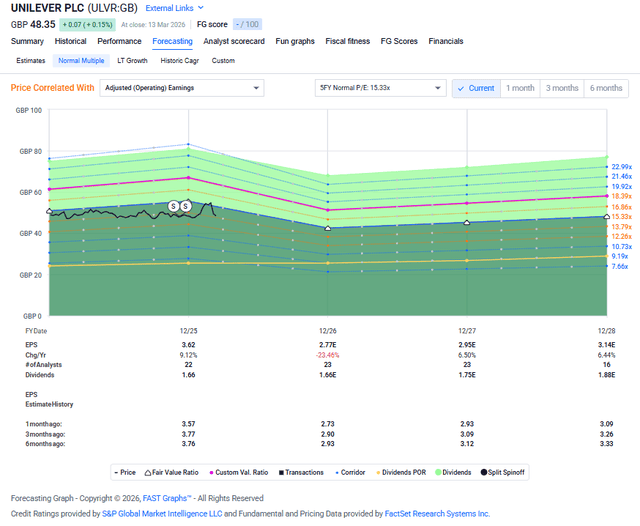Choose the LT Growth sub-tab

tap(132, 60)
